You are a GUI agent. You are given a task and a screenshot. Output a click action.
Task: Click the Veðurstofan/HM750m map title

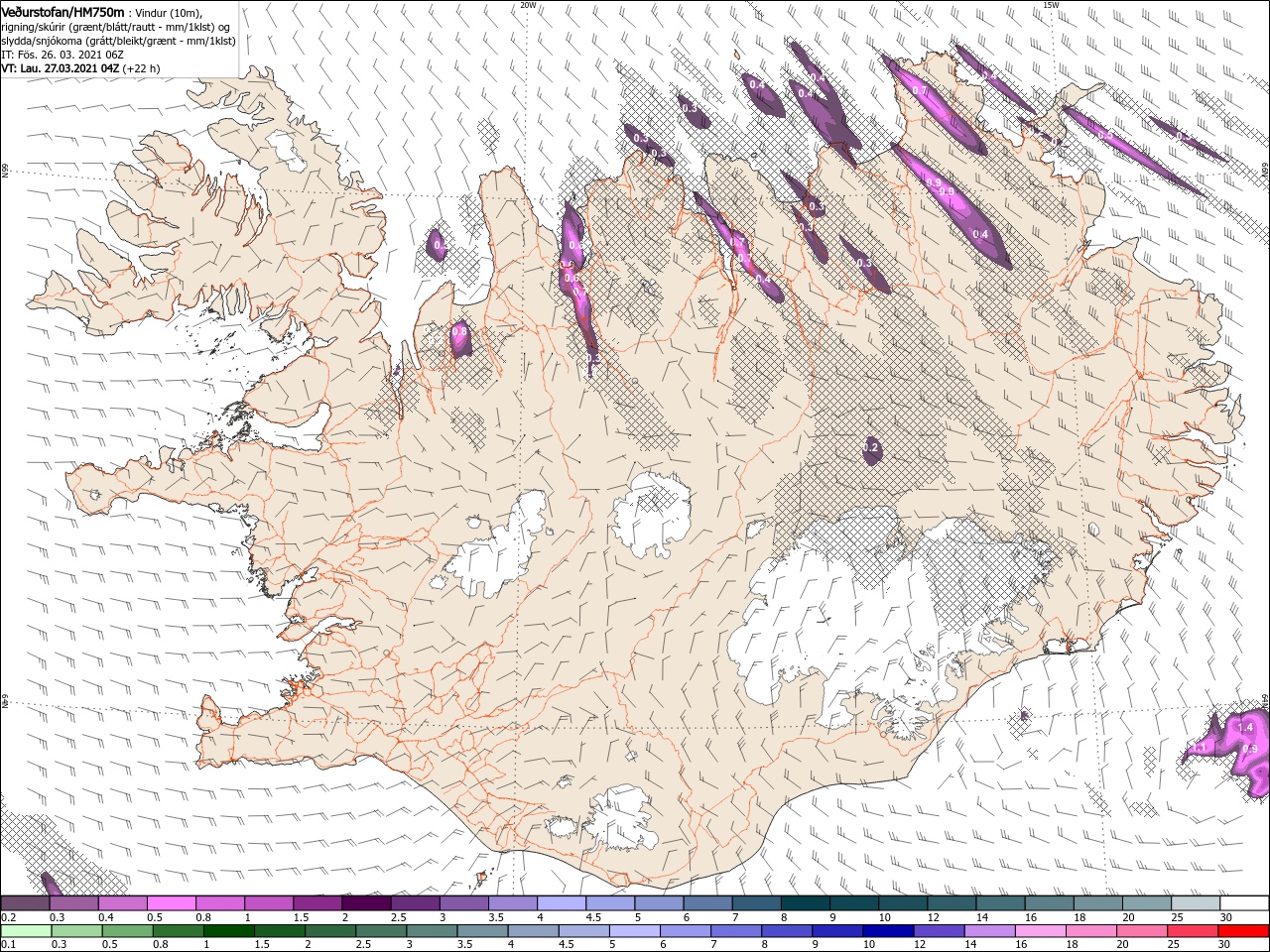click(63, 11)
